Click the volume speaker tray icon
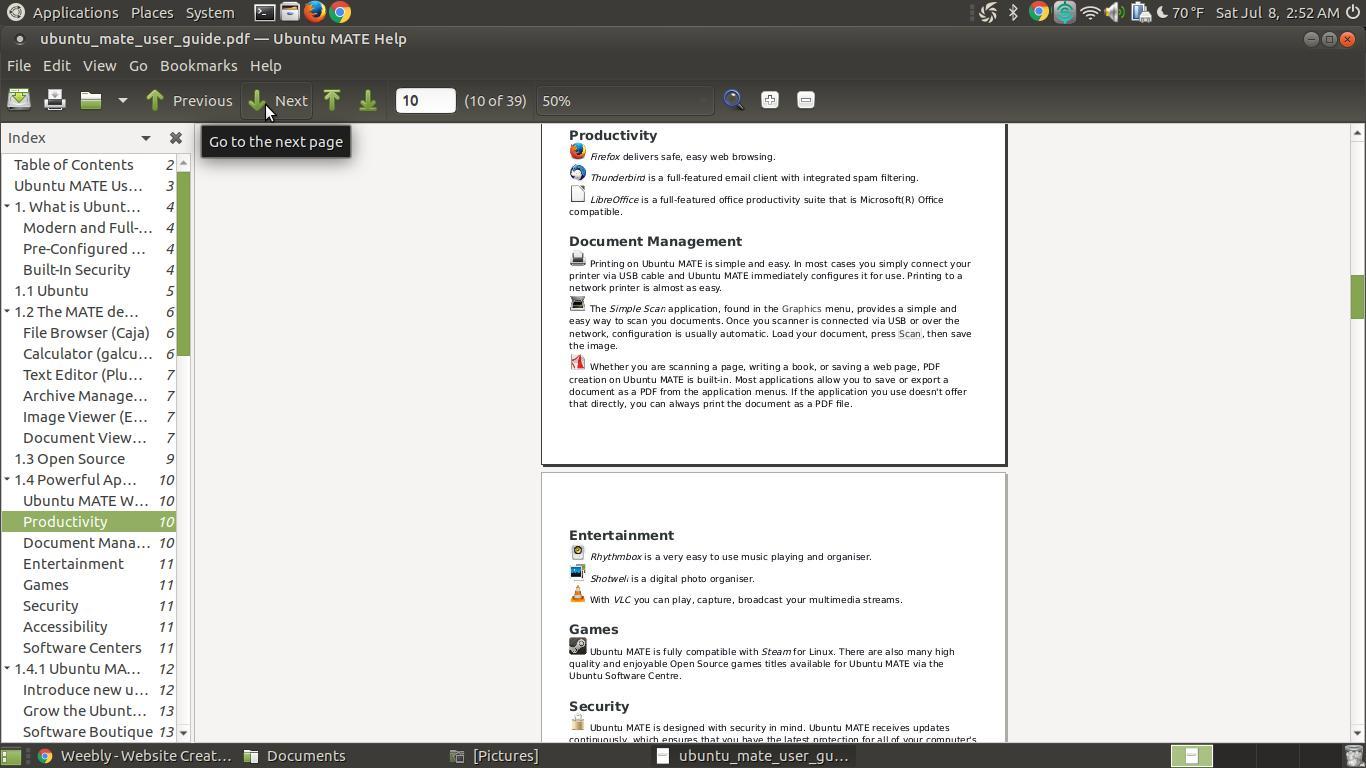Screen dimensions: 1366x768 click(x=1114, y=13)
